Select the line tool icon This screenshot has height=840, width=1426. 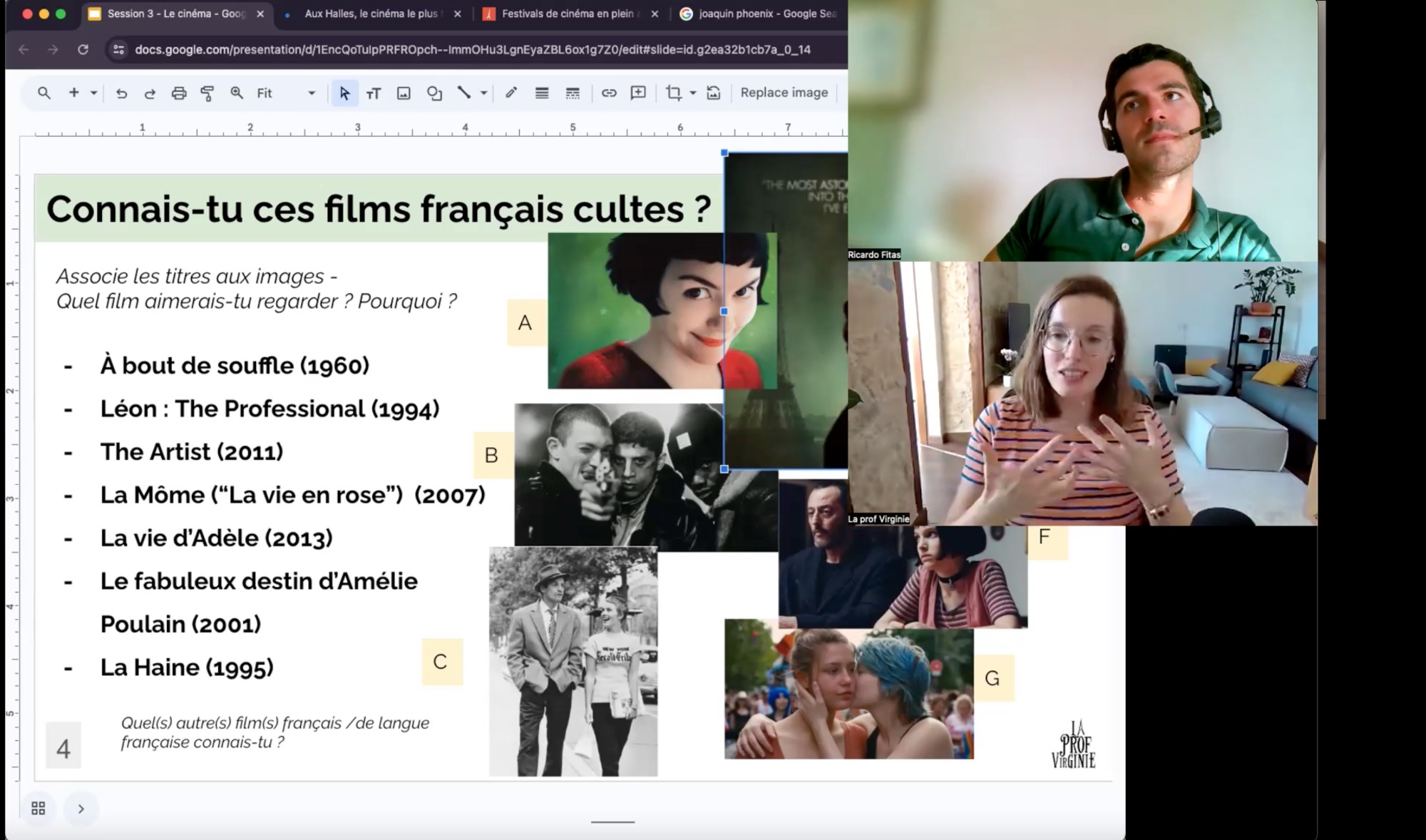(x=464, y=93)
